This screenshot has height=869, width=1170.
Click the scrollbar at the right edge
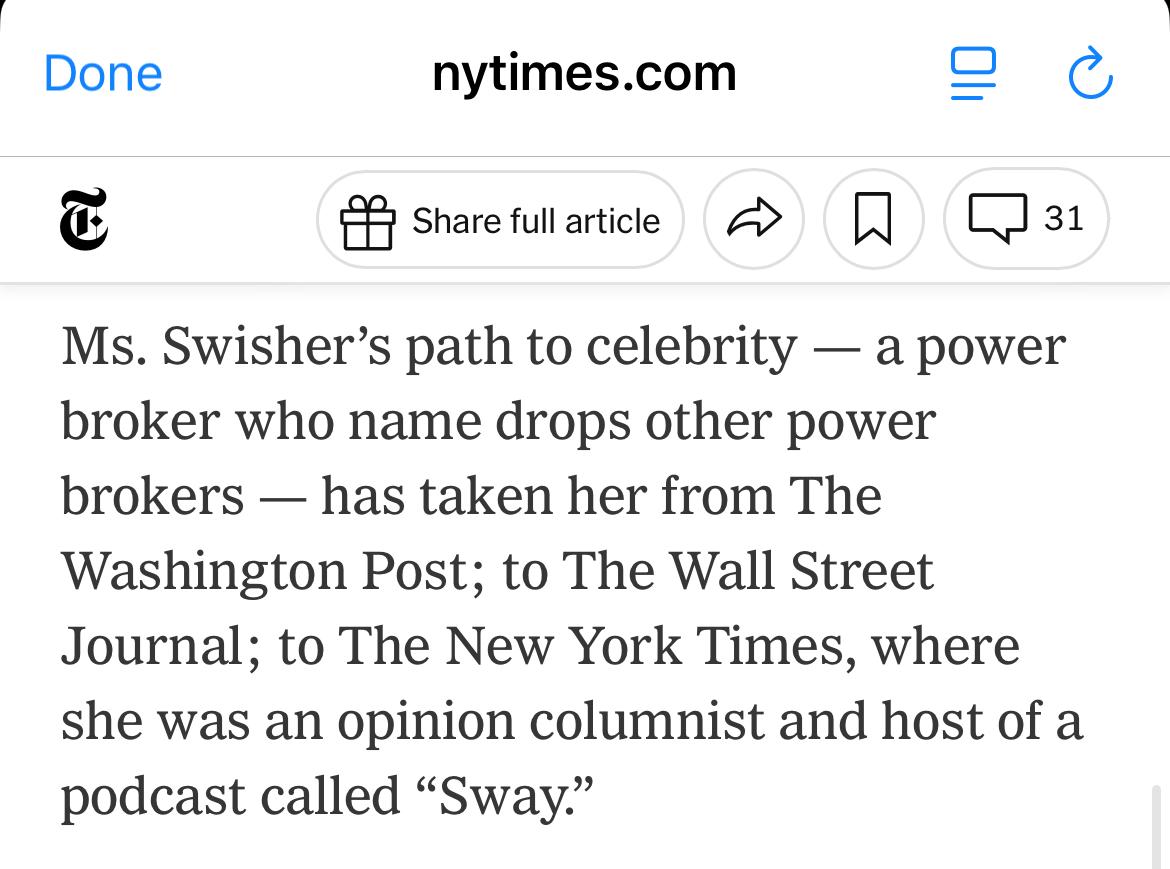(1156, 826)
